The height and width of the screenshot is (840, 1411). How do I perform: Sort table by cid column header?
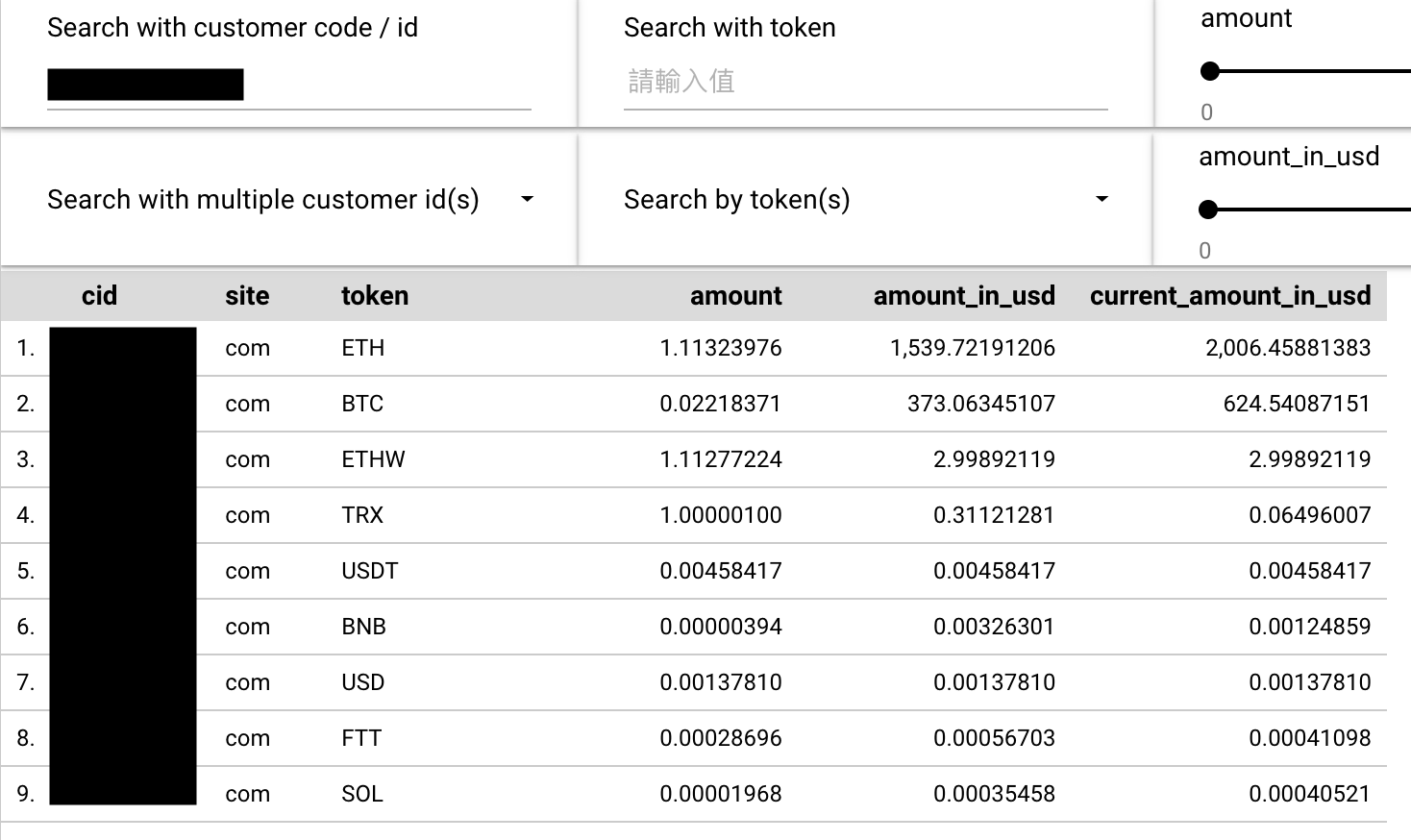pos(99,296)
